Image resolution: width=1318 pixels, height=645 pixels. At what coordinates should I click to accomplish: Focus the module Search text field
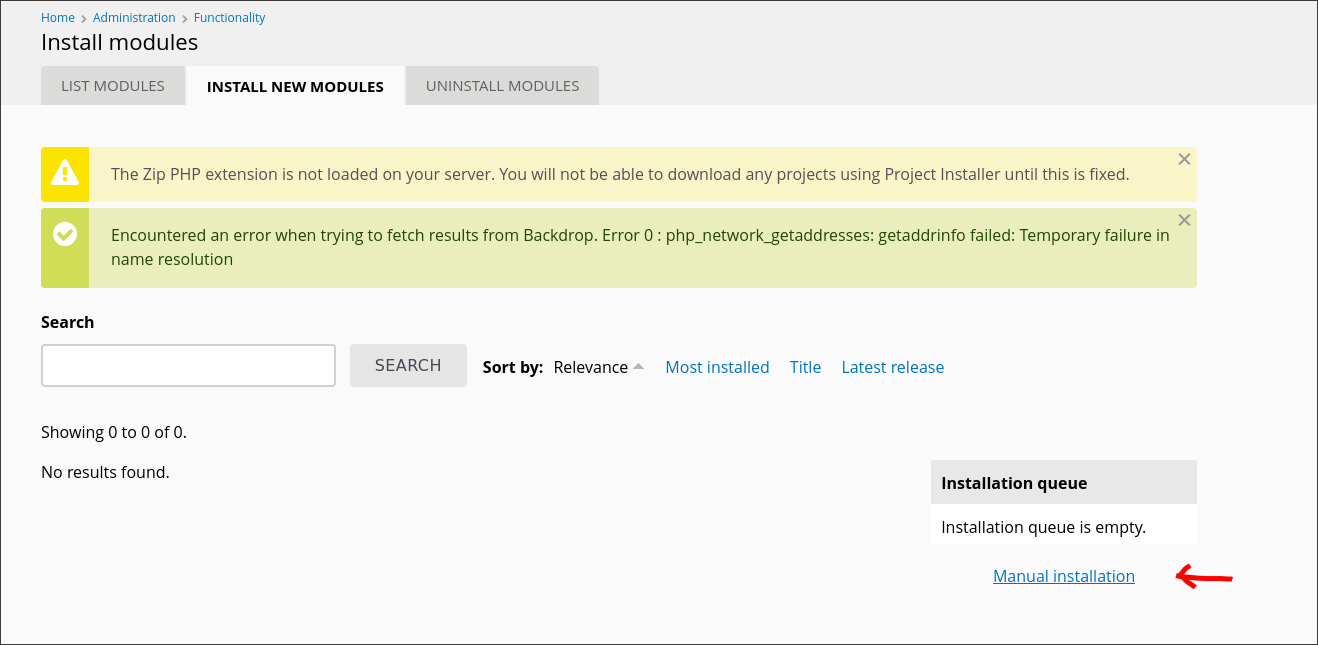point(188,366)
